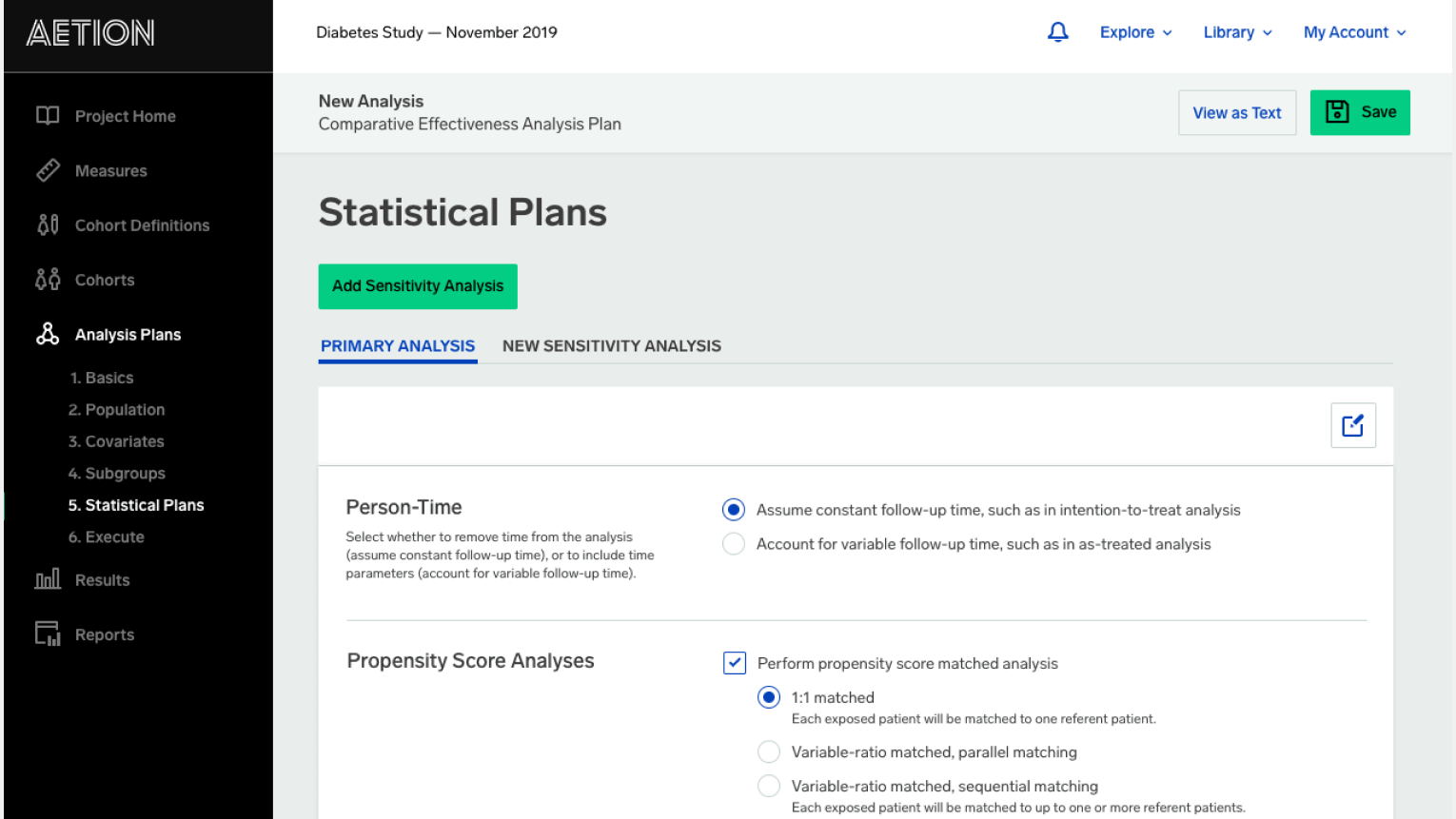The image size is (1456, 819).
Task: Click the Add Sensitivity Analysis button
Action: coord(418,286)
